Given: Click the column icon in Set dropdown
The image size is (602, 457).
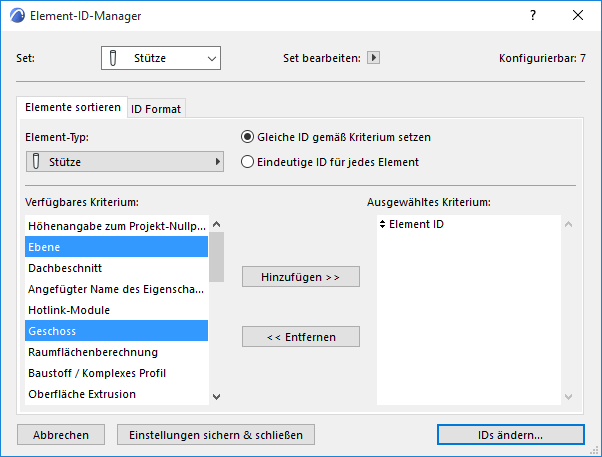Looking at the screenshot, I should 115,58.
